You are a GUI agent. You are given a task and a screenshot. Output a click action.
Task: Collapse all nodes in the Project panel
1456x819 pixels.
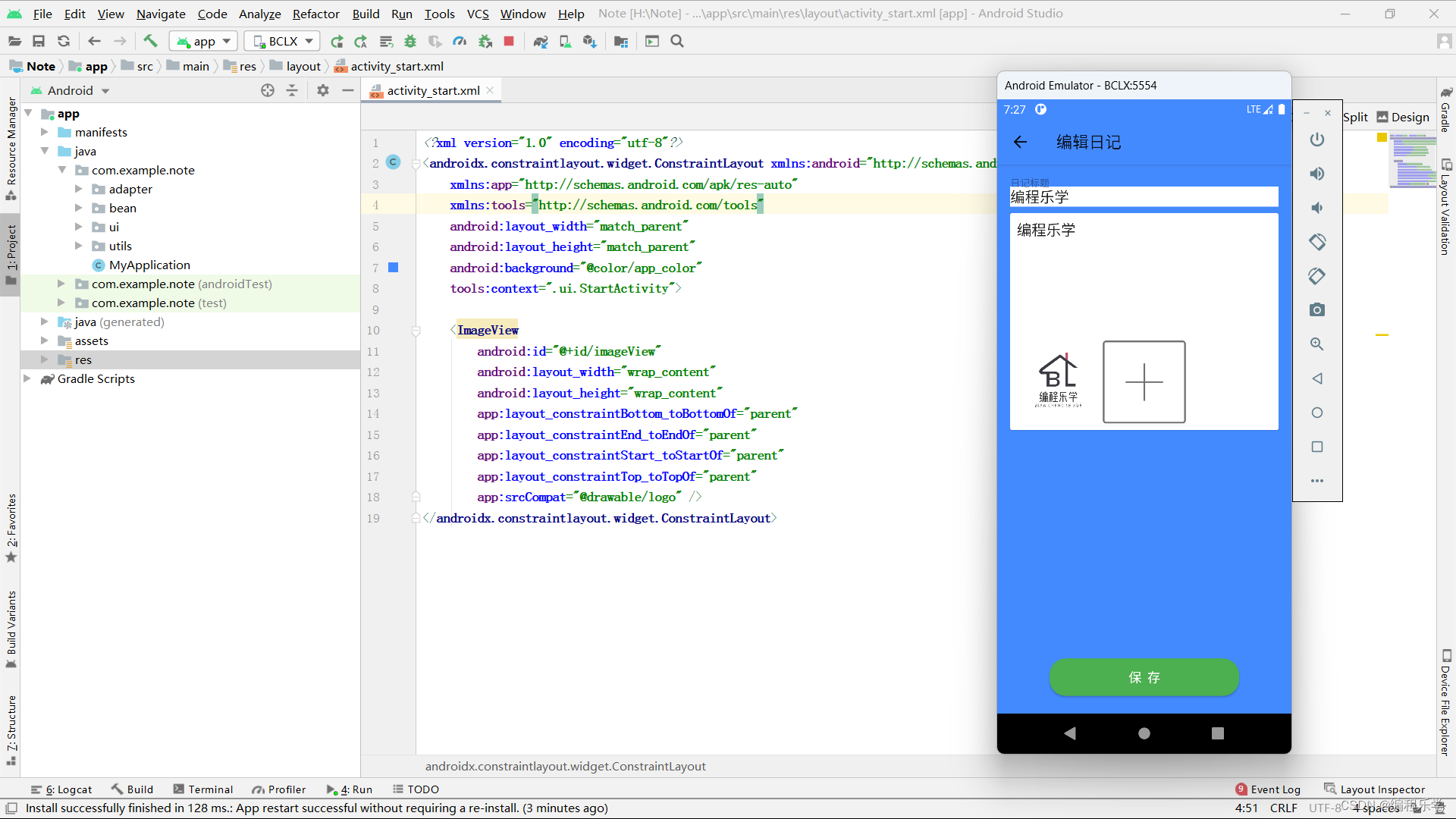point(293,90)
